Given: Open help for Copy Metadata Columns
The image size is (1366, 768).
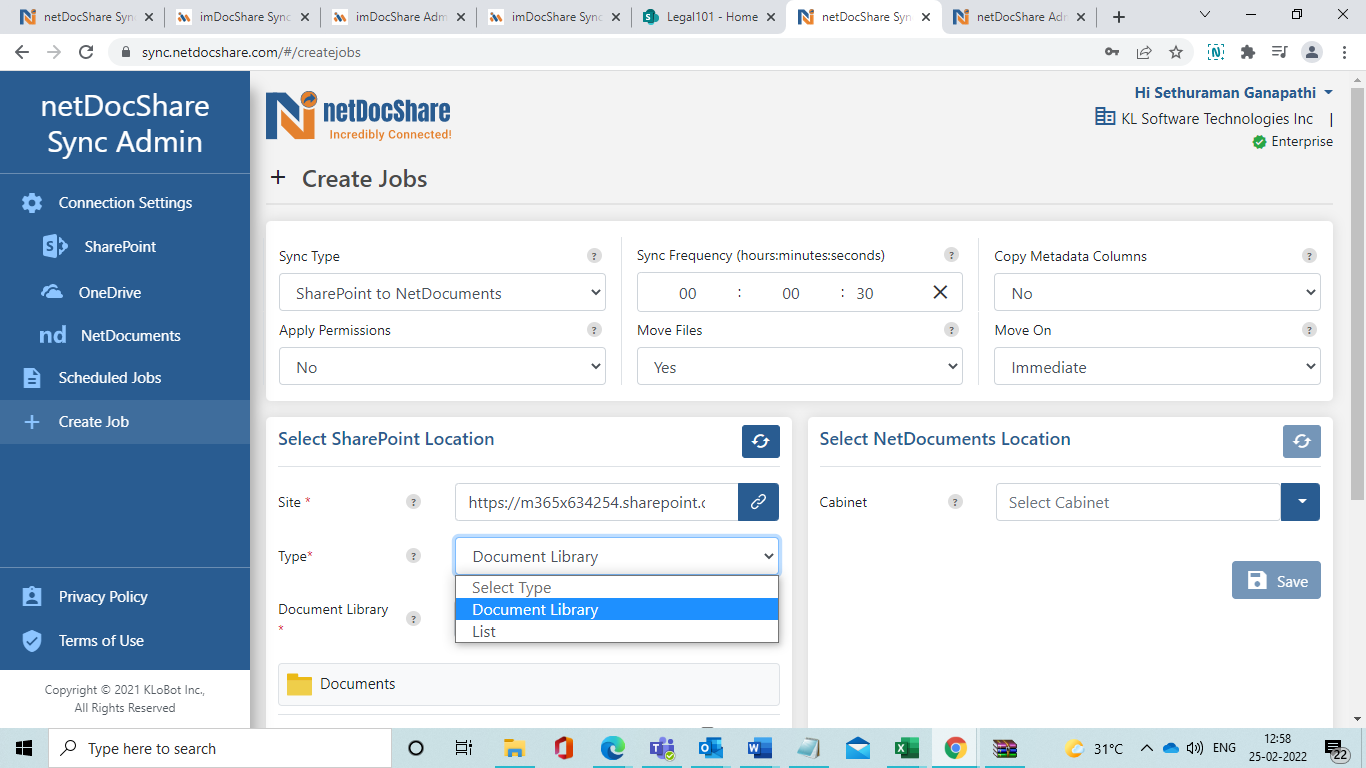Looking at the screenshot, I should coord(1309,256).
